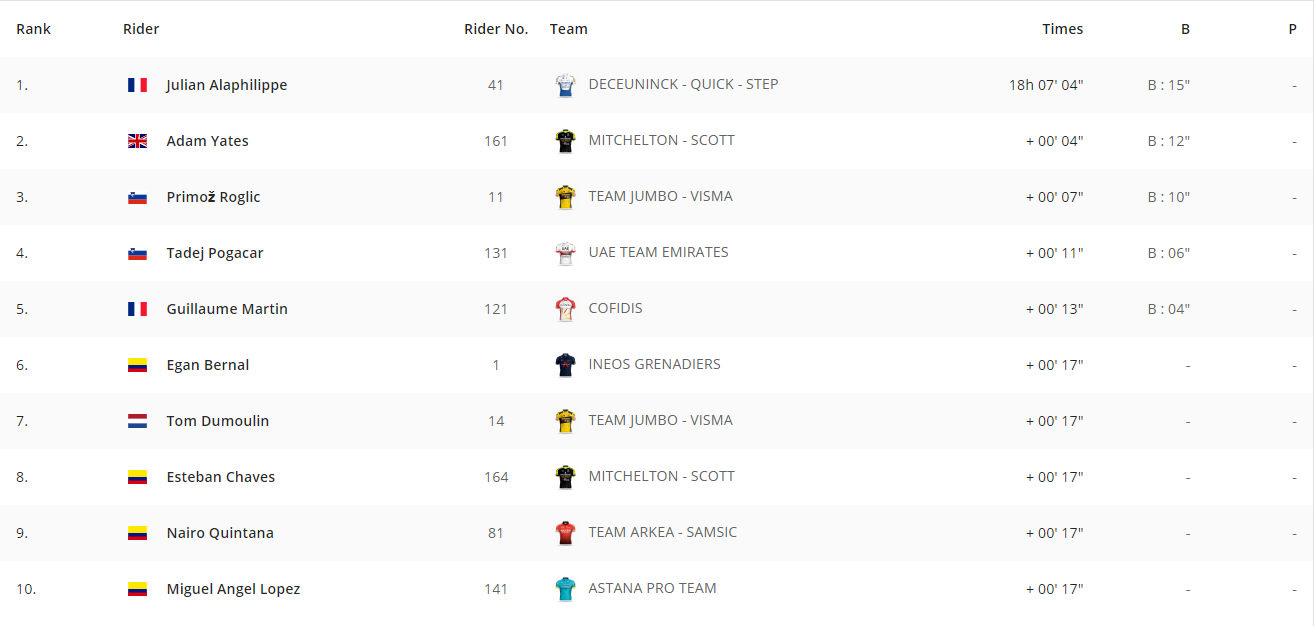1315x626 pixels.
Task: Click the Team Arkea - Samsic jersey icon
Action: point(566,533)
